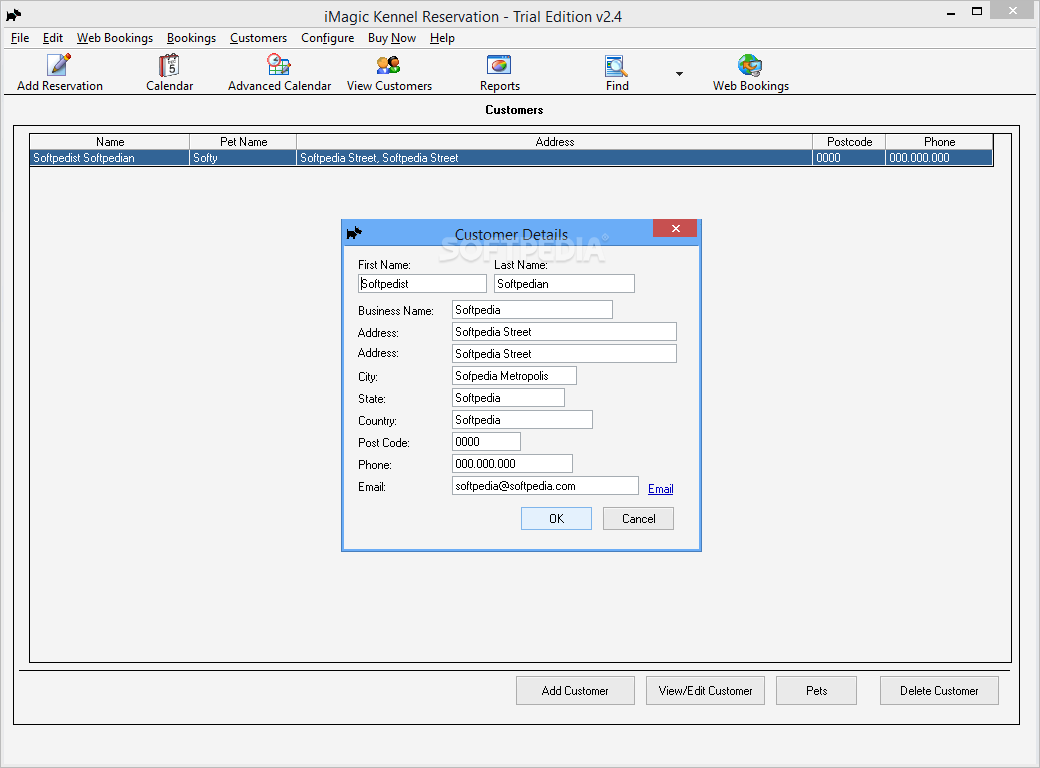This screenshot has height=768, width=1040.
Task: Click the Delete Customer button
Action: [x=939, y=690]
